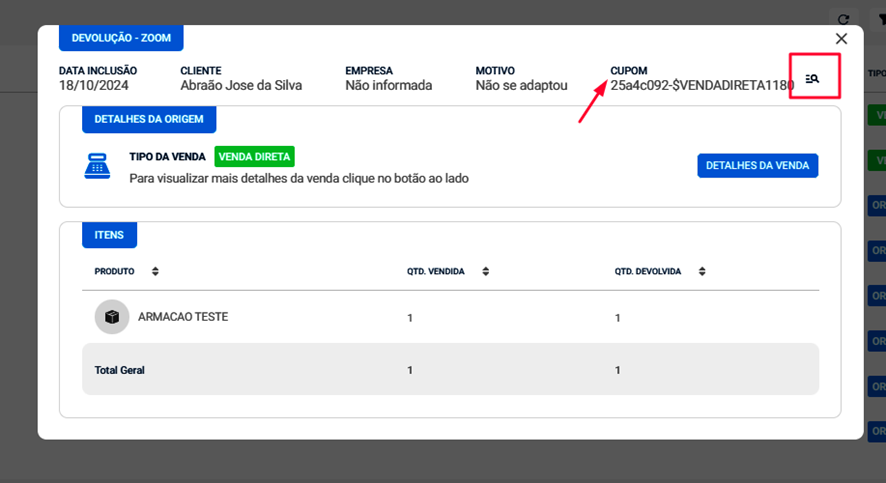The image size is (886, 483).
Task: Sort by the QTD. VENDIDA arrows
Action: click(485, 271)
